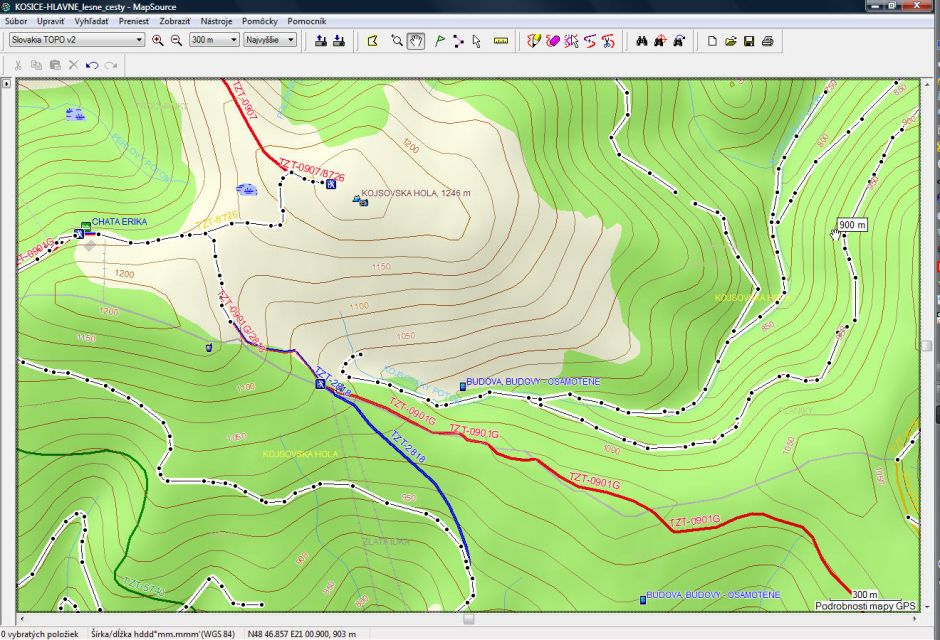The image size is (940, 640).
Task: Open the Nástroje menu
Action: [216, 20]
